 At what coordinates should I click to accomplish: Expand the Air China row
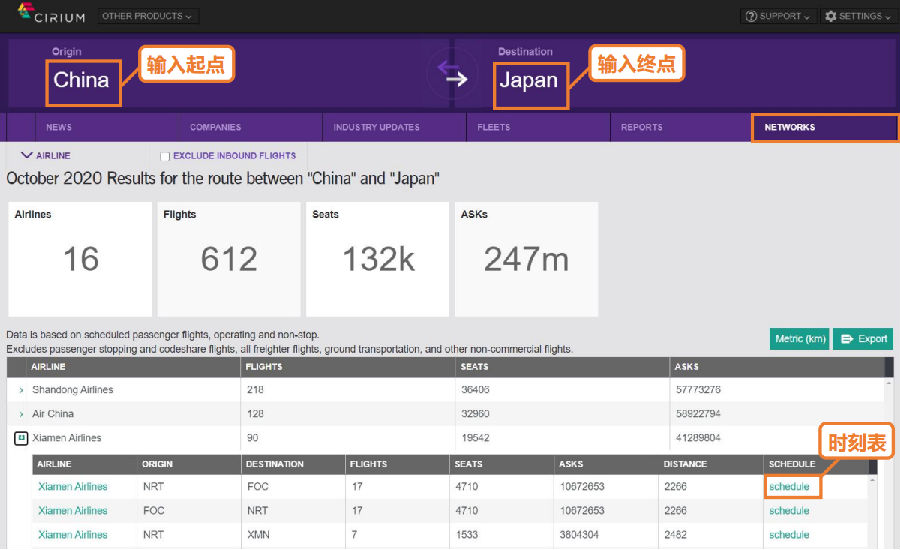click(21, 414)
